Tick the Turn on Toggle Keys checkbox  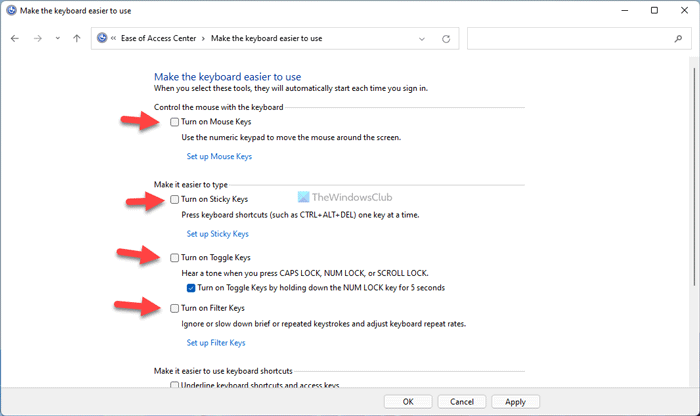pyautogui.click(x=175, y=257)
